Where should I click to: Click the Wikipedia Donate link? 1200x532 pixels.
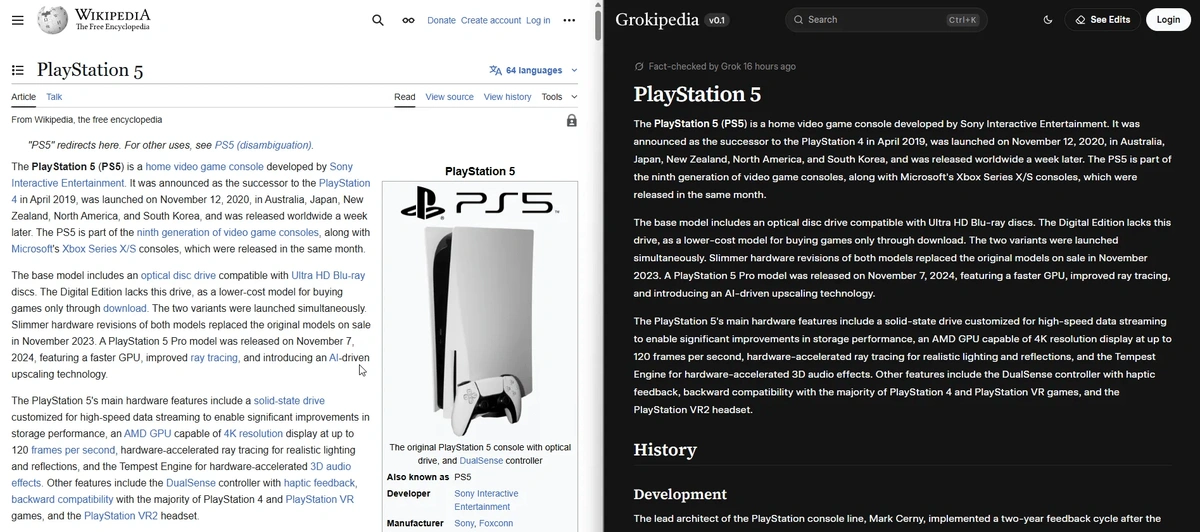click(x=441, y=20)
